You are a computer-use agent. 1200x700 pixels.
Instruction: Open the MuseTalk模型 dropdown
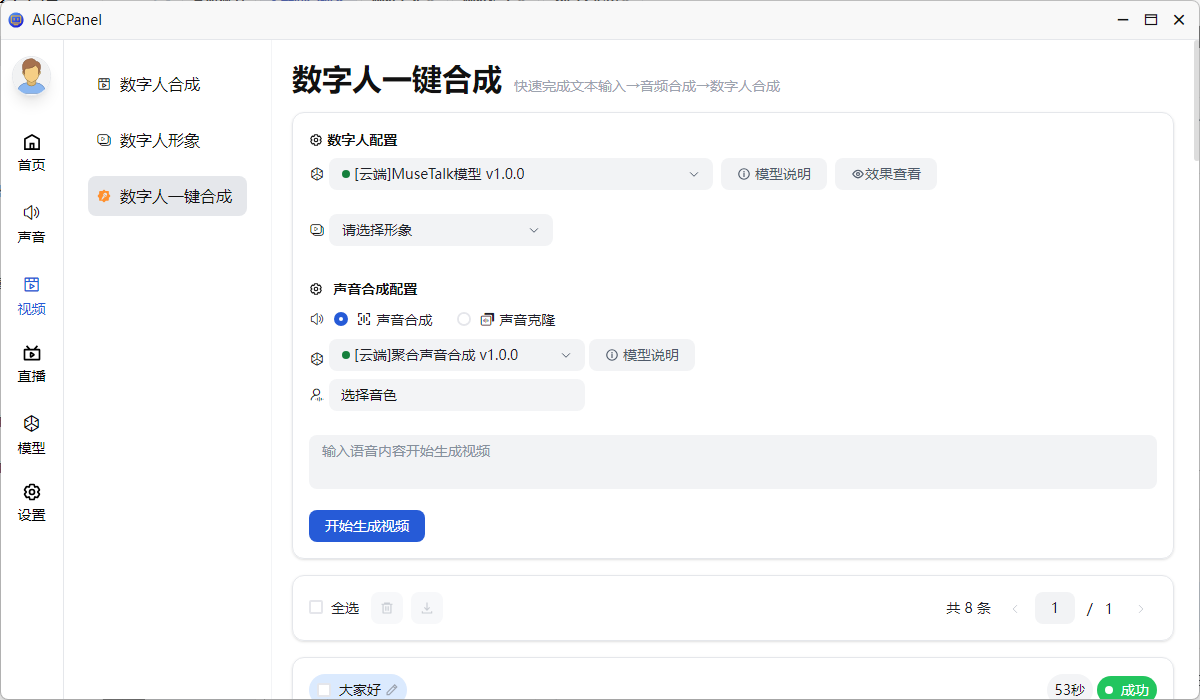[x=520, y=173]
